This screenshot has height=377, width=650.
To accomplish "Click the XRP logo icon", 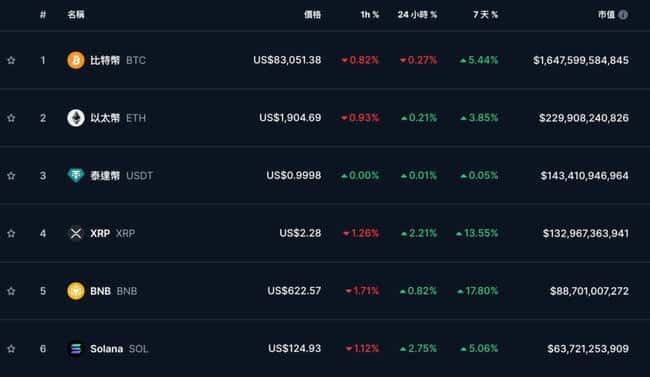I will click(76, 233).
